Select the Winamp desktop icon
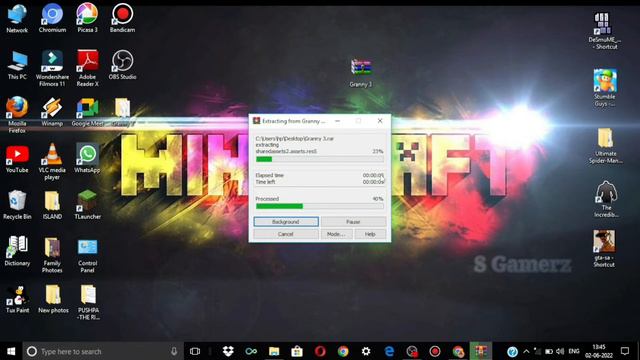640x360 pixels. click(x=52, y=112)
